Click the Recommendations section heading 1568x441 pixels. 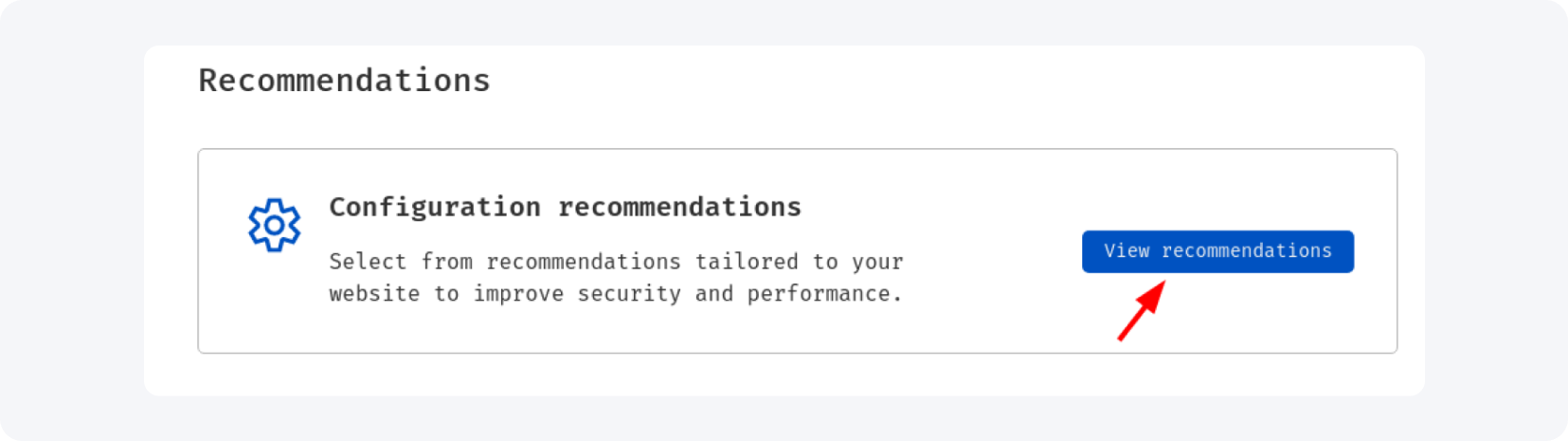344,81
